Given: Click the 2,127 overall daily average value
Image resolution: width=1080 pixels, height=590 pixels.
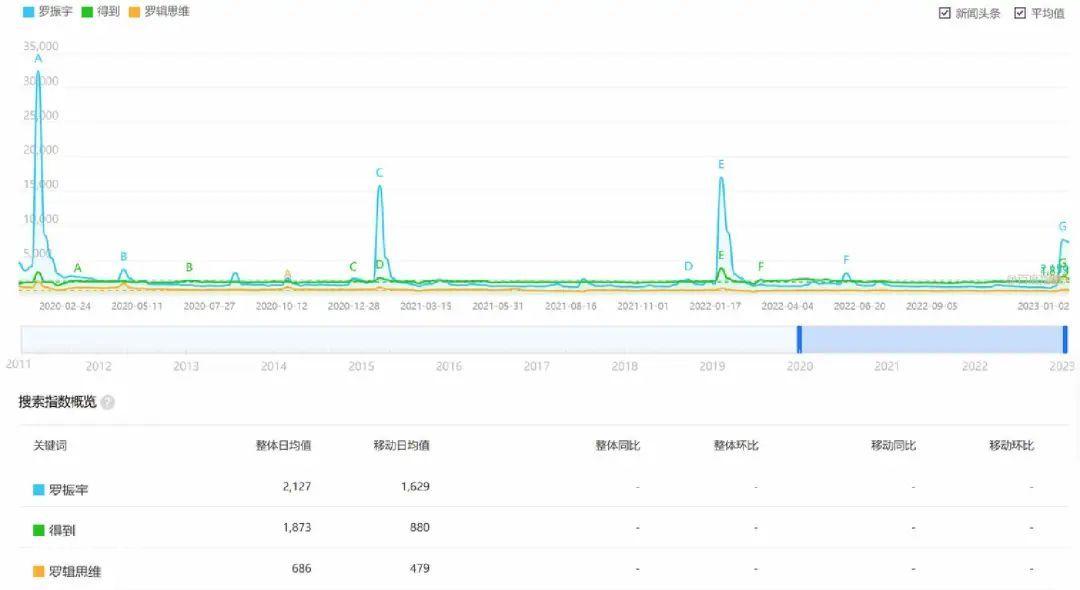Looking at the screenshot, I should tap(297, 487).
